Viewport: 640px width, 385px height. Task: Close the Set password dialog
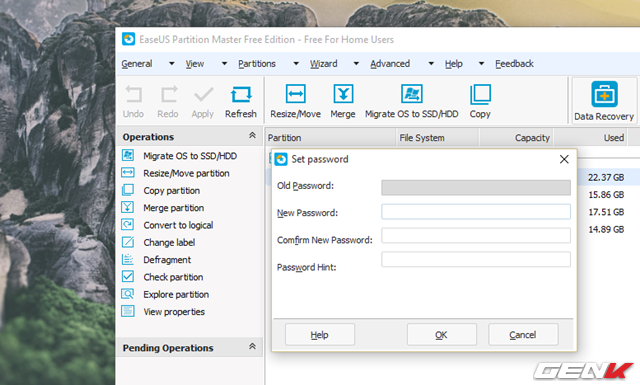click(x=564, y=159)
